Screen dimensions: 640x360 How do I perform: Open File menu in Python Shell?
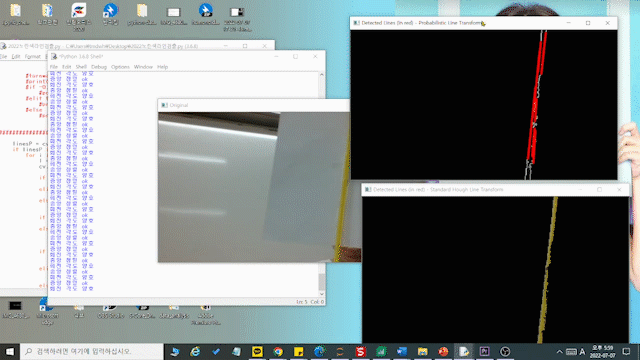pyautogui.click(x=54, y=67)
